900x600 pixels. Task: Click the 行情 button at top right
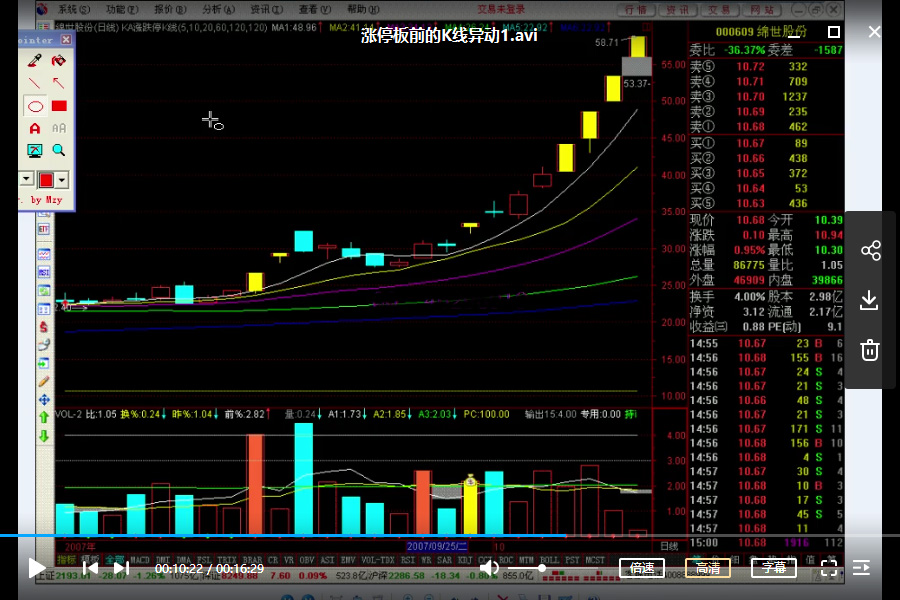636,10
